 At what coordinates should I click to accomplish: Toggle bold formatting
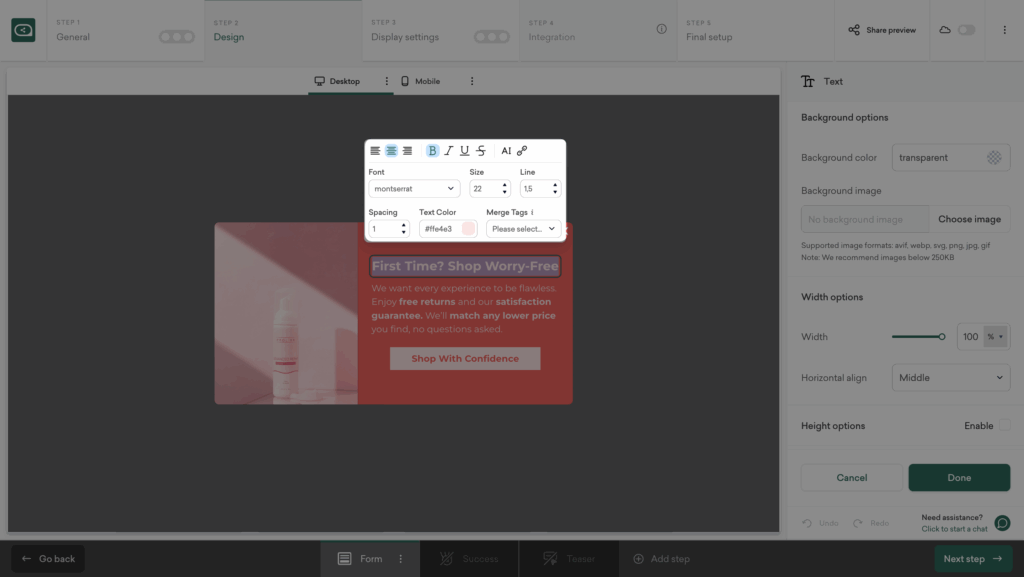coord(432,151)
